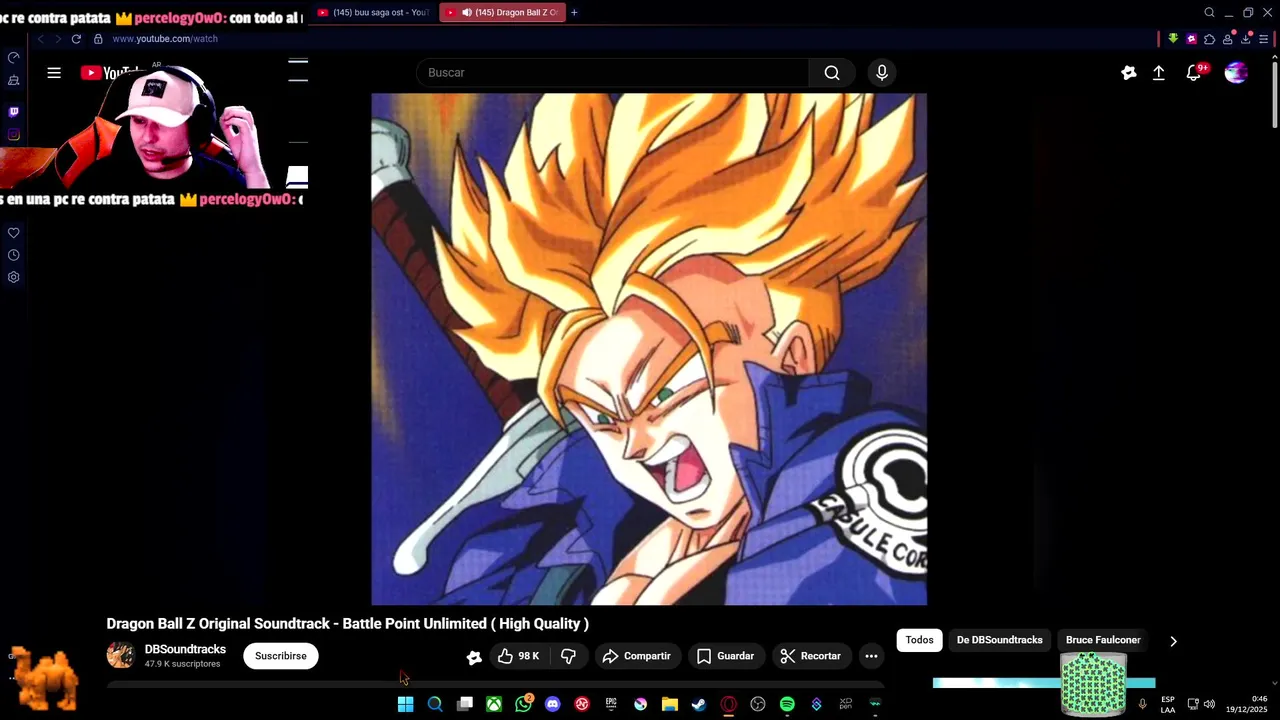Open the DBSoundtracks channel avatar

121,656
